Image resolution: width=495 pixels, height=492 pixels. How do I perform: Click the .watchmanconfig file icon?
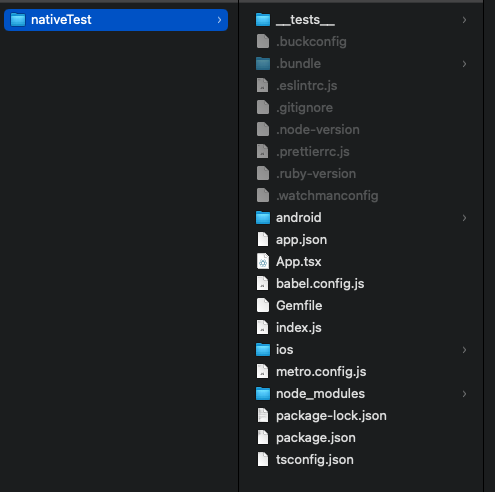pyautogui.click(x=263, y=196)
